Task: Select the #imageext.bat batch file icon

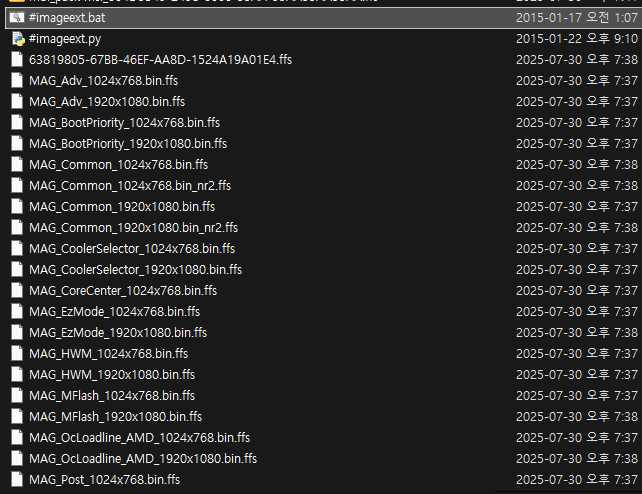Action: click(17, 18)
